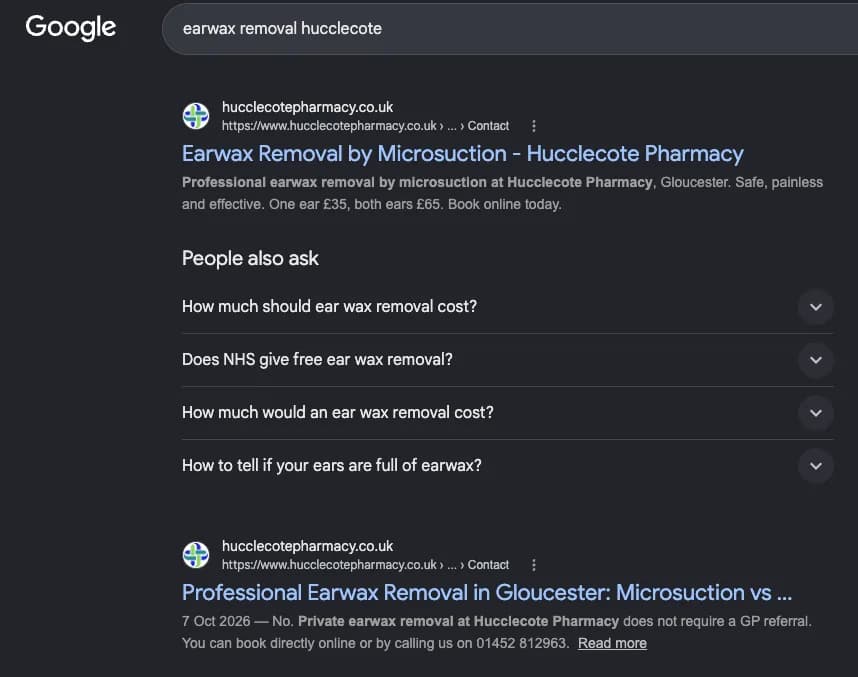Screen dimensions: 858x677
Task: Expand "How much should ear wax removal cost?"
Action: click(507, 306)
